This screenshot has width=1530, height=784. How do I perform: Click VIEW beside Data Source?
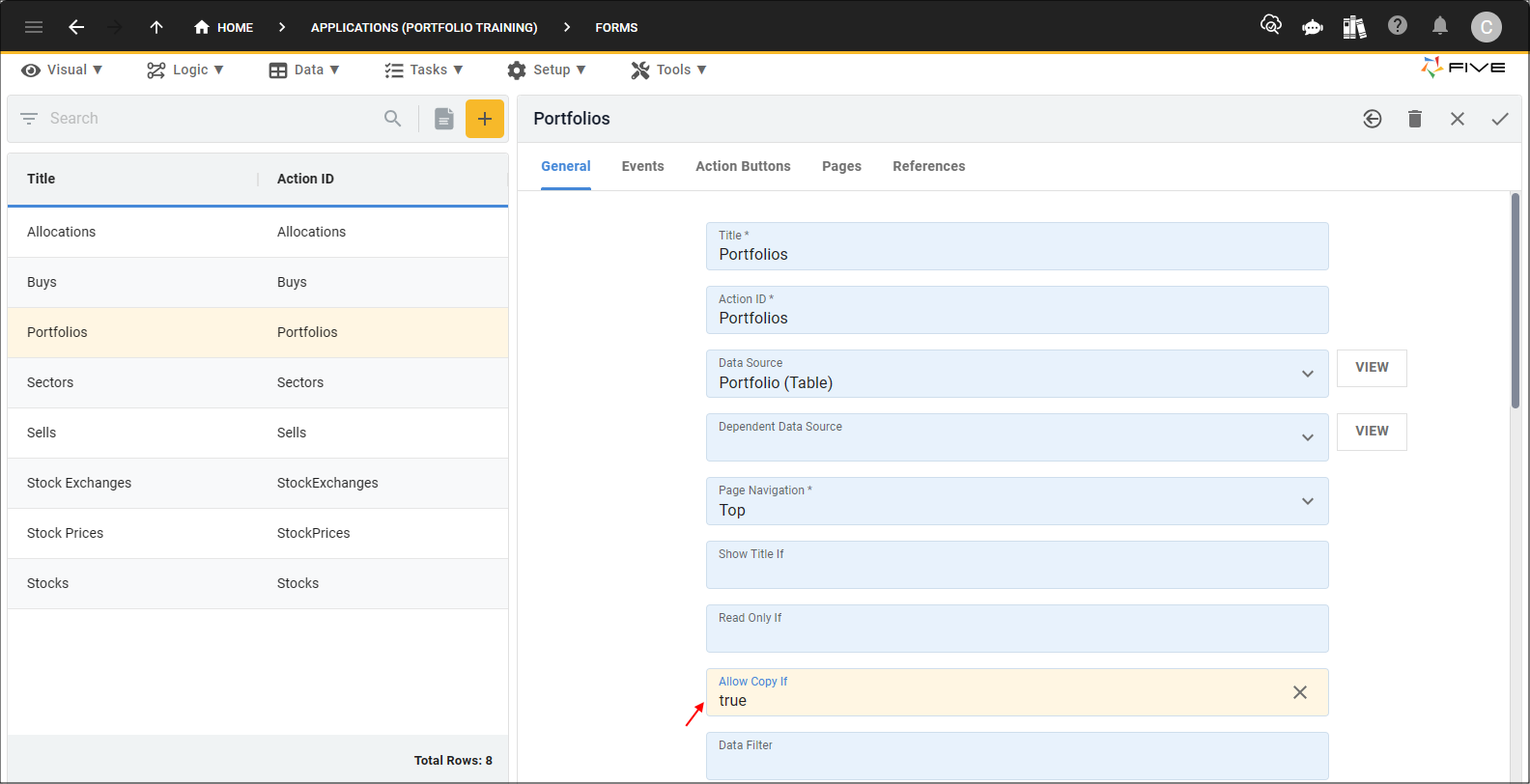(1372, 368)
